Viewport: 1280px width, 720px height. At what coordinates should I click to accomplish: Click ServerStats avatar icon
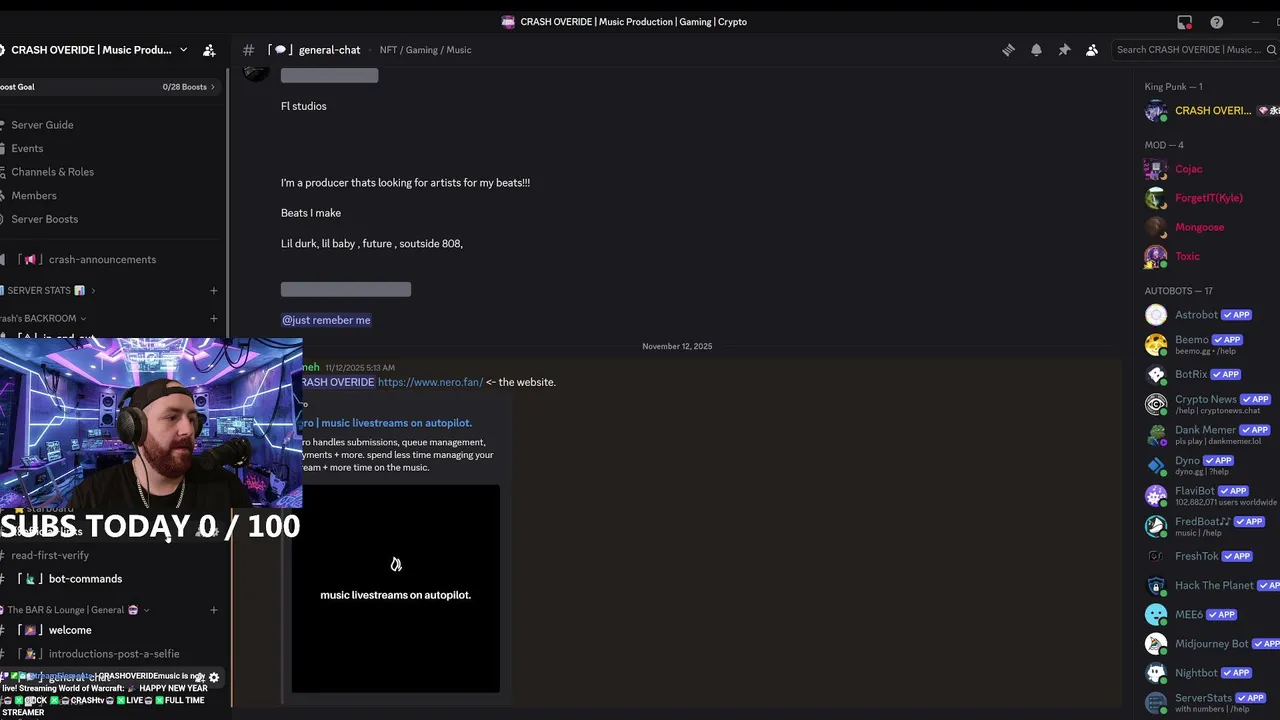point(1156,702)
